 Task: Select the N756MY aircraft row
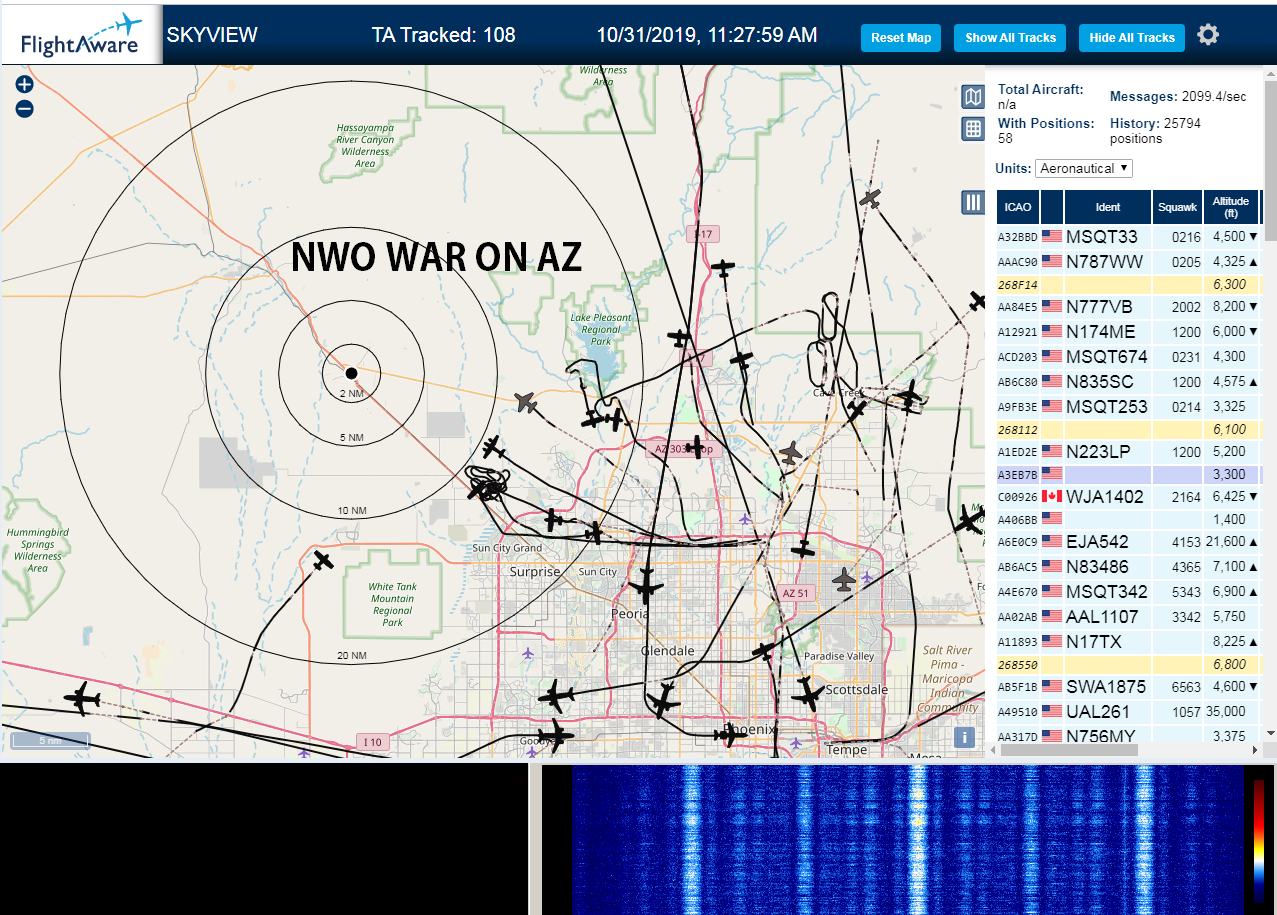1129,735
